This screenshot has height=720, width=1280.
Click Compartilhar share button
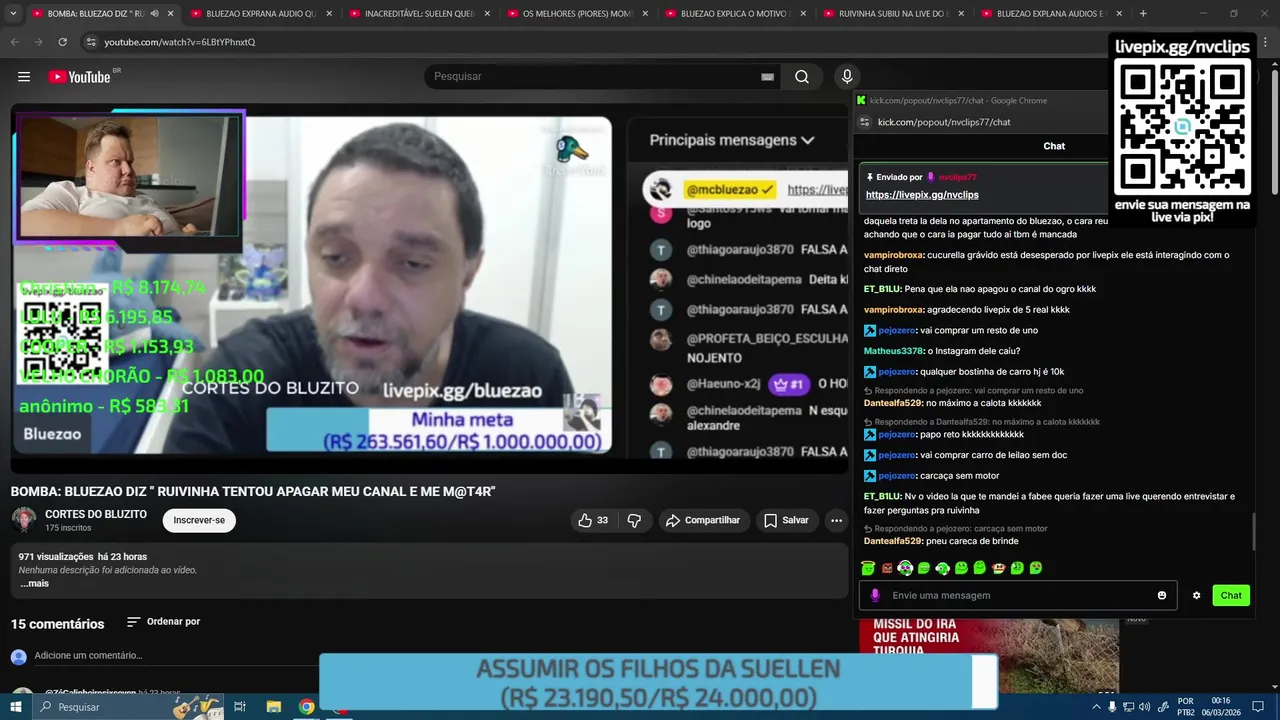click(702, 520)
